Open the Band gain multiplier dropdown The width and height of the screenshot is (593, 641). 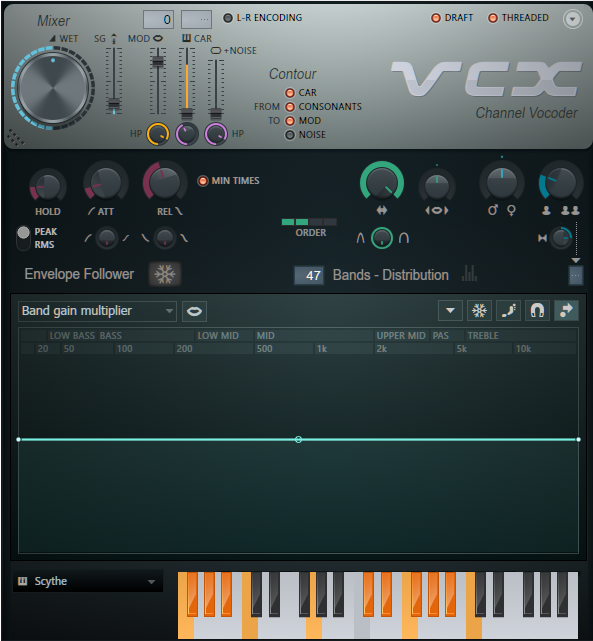point(97,311)
